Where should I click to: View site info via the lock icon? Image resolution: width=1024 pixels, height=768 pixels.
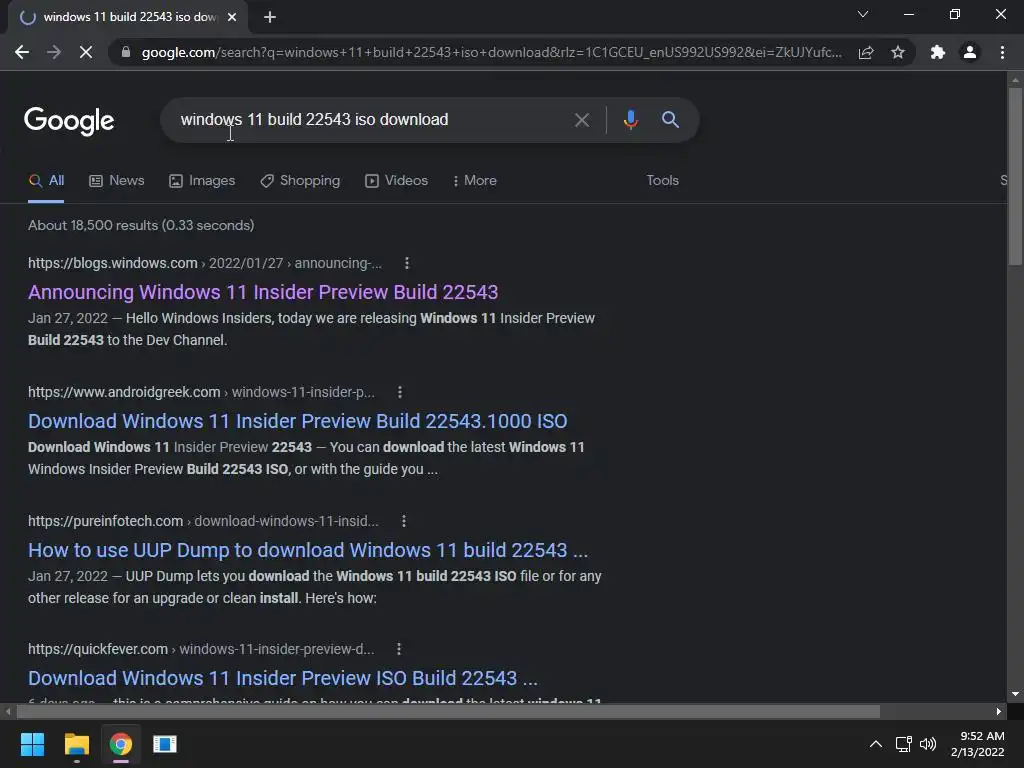[x=126, y=52]
